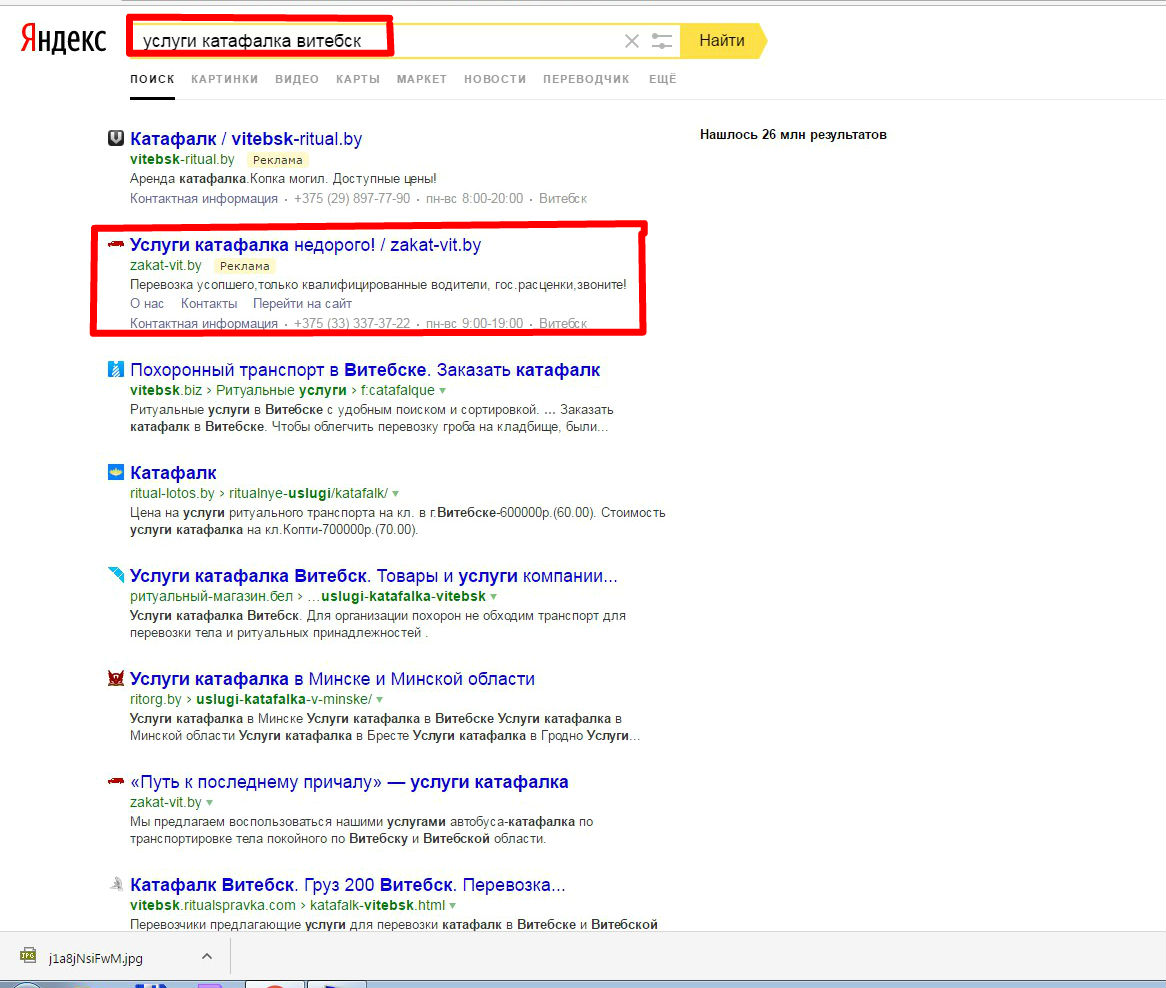This screenshot has height=988, width=1166.
Task: Open the download item menu chevron for j1a8jNsiFwM.jpg
Action: point(207,957)
